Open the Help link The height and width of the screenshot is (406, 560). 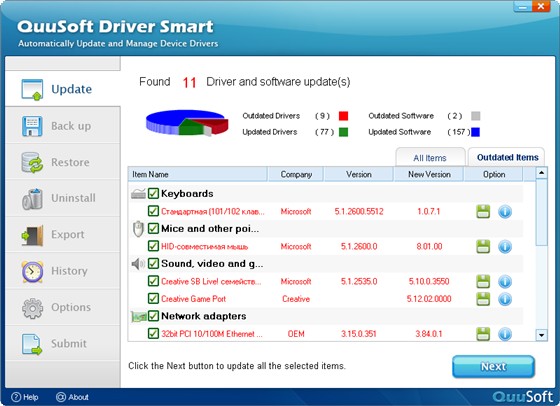[x=25, y=397]
